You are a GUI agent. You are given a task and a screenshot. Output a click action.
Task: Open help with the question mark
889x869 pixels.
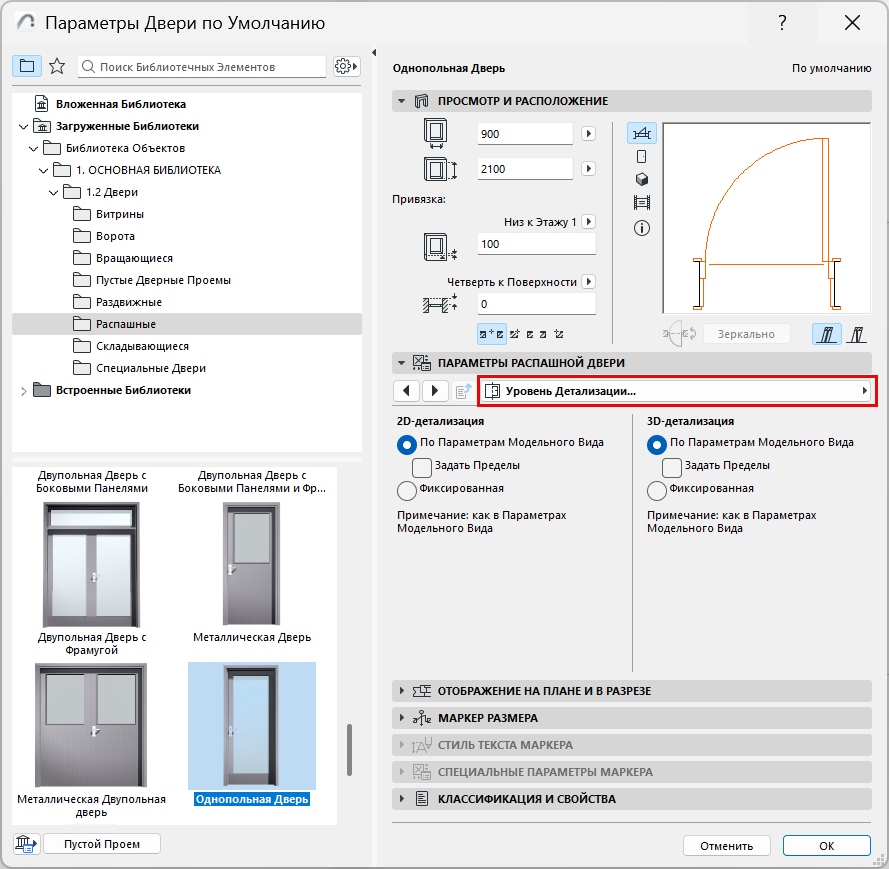point(782,23)
